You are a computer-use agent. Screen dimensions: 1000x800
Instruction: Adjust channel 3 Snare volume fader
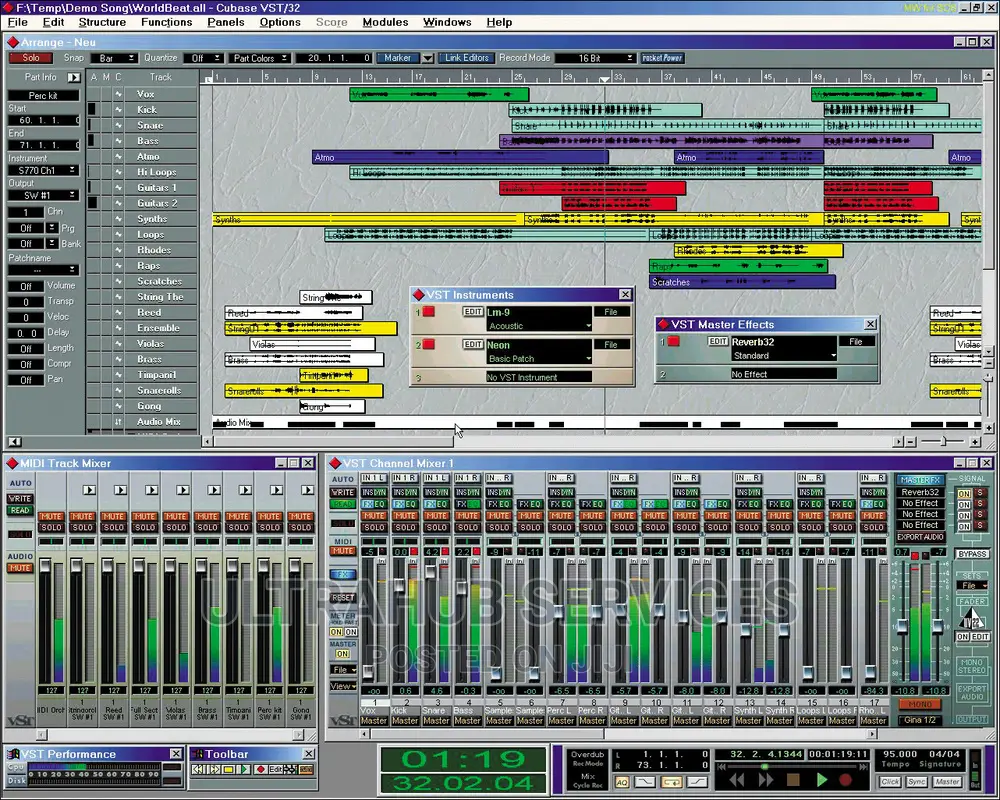click(430, 572)
